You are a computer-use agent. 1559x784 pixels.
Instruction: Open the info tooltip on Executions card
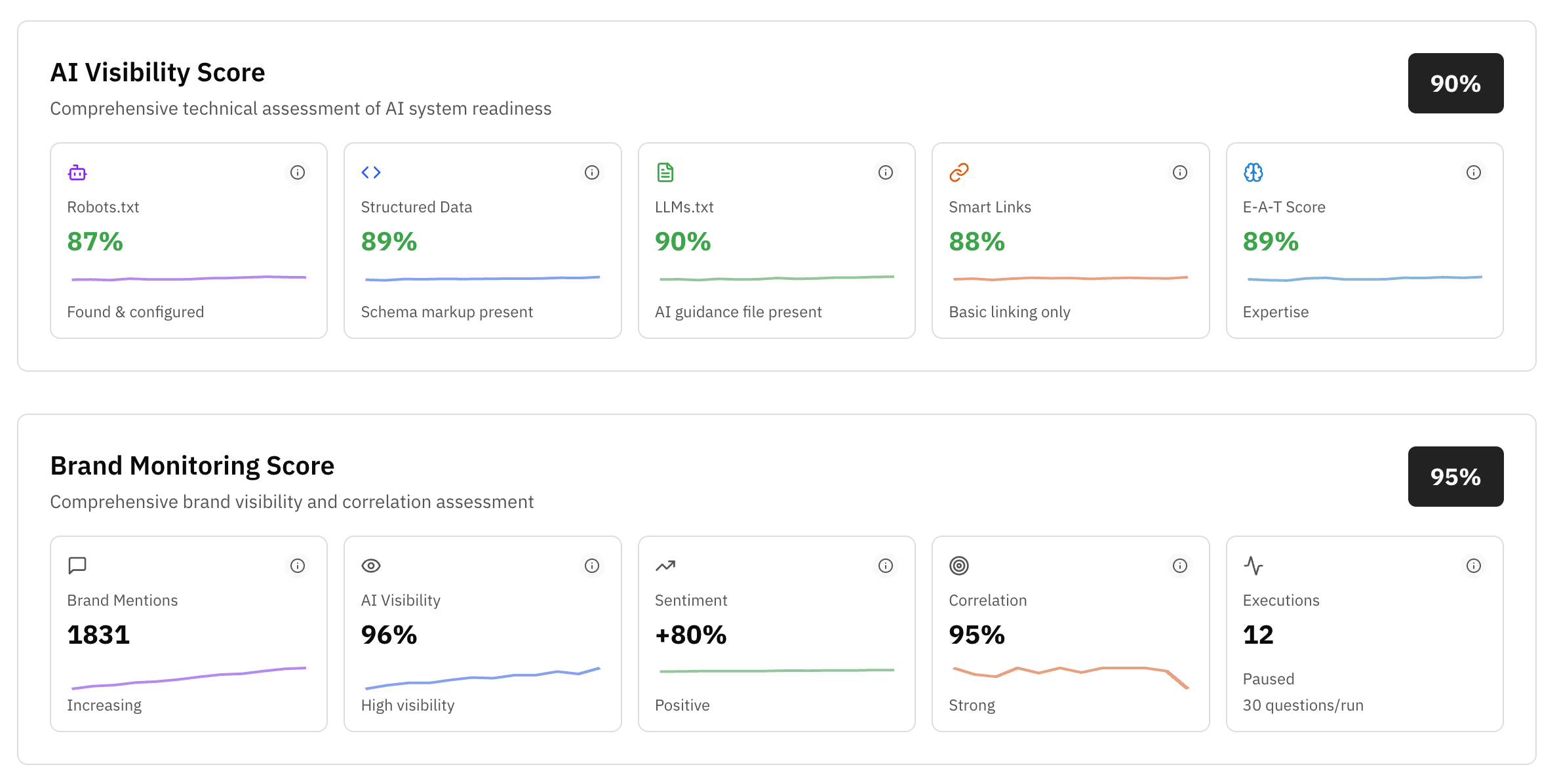pyautogui.click(x=1473, y=565)
